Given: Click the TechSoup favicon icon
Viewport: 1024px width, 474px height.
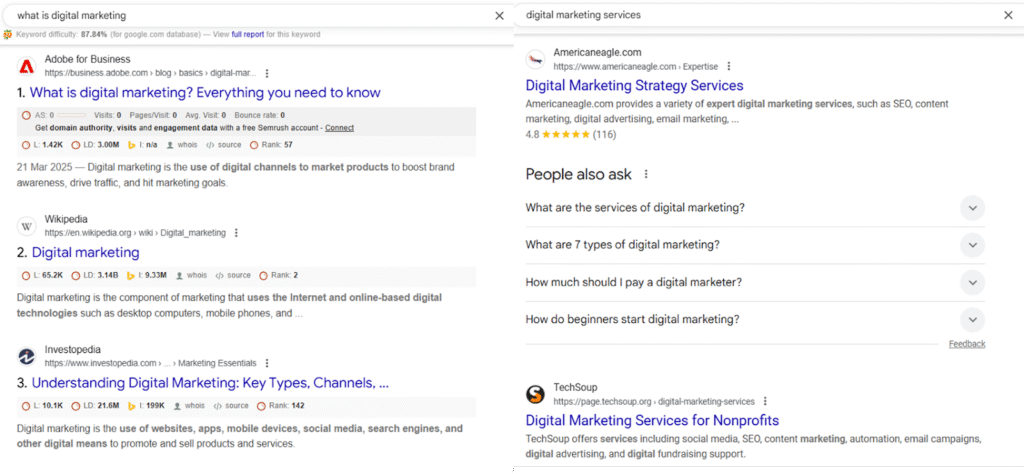Looking at the screenshot, I should pos(536,394).
